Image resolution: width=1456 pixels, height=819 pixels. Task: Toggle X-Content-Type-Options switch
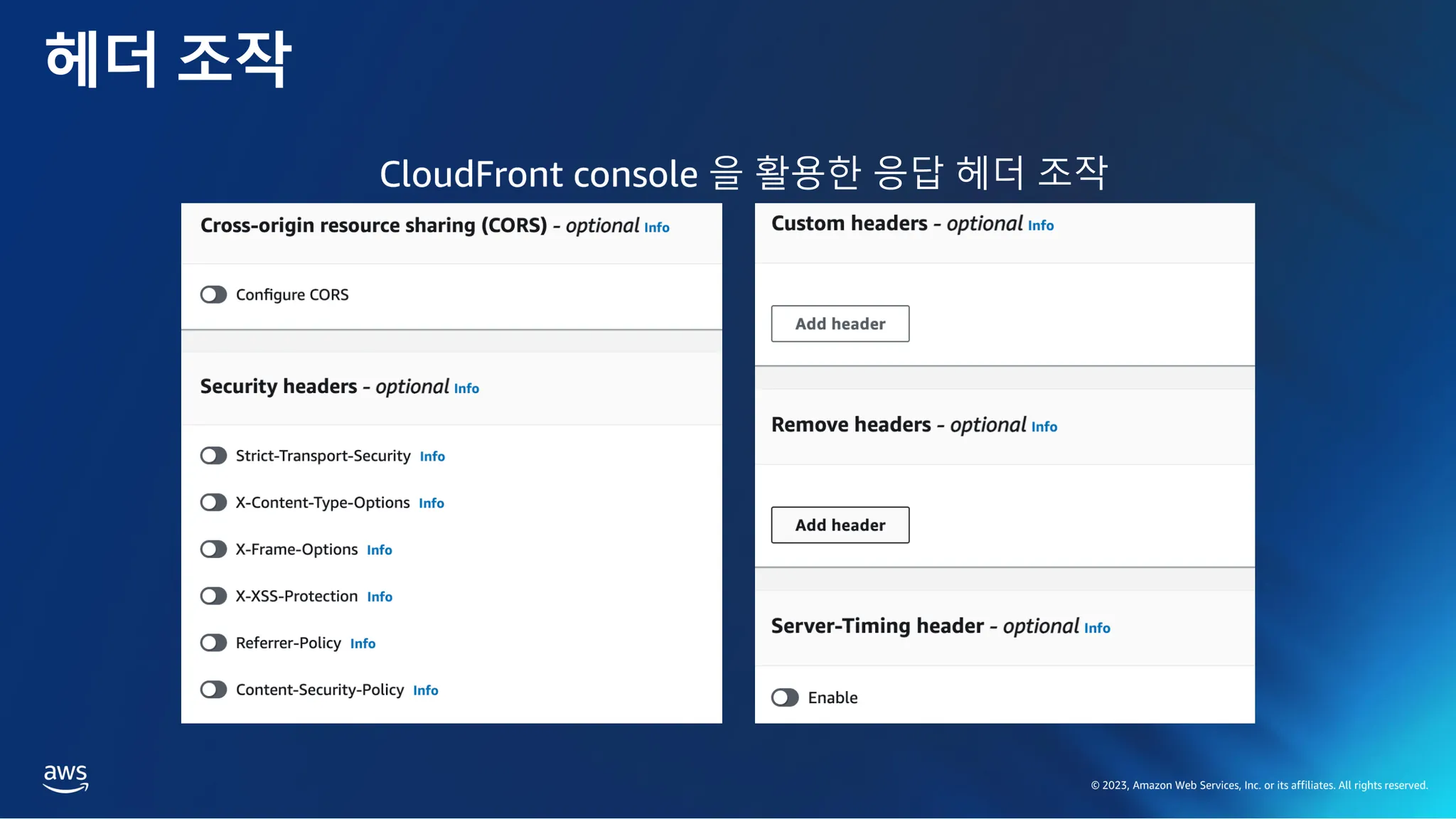(x=213, y=503)
